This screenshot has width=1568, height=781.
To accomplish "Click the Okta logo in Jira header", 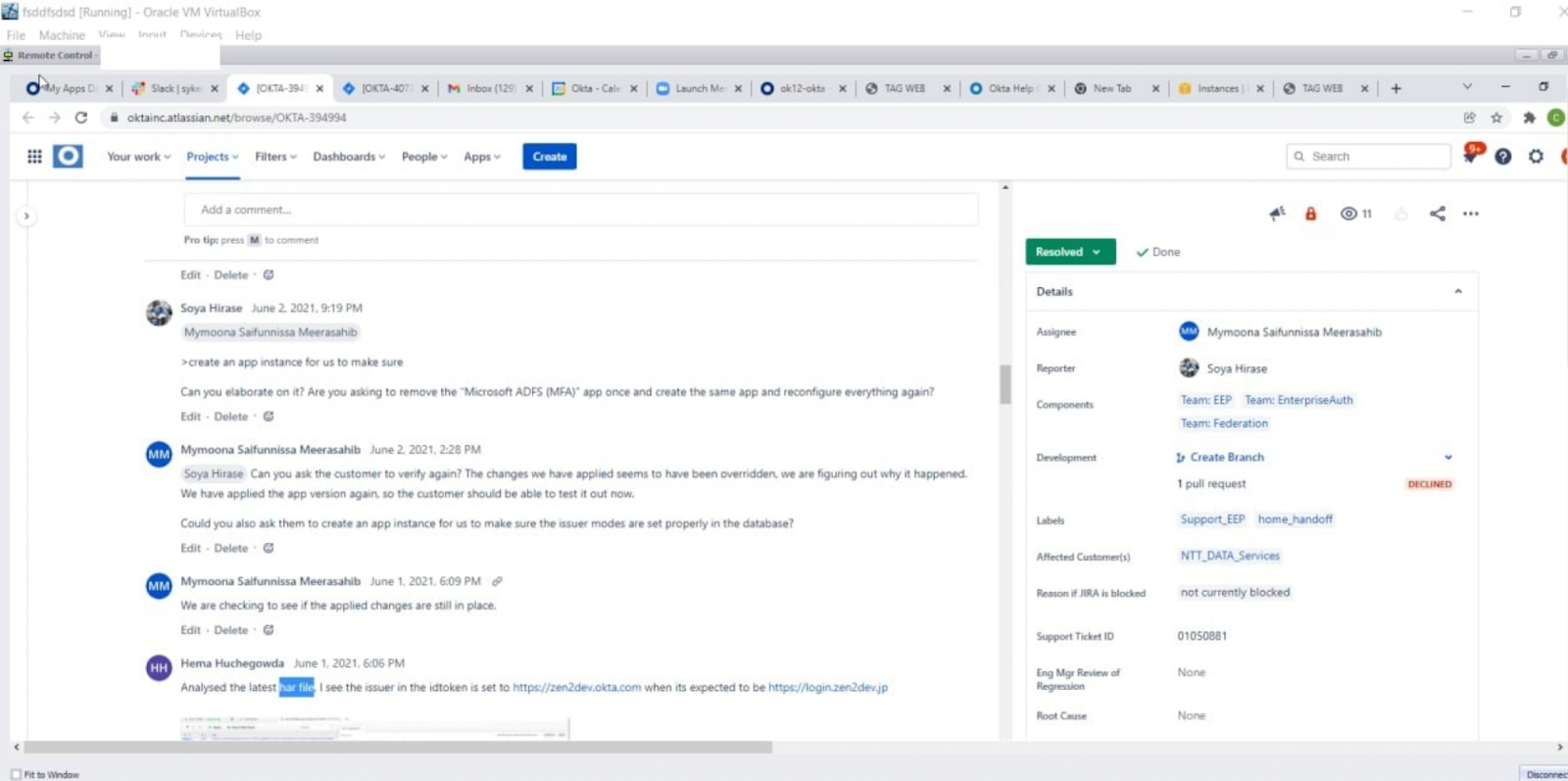I will [x=68, y=157].
